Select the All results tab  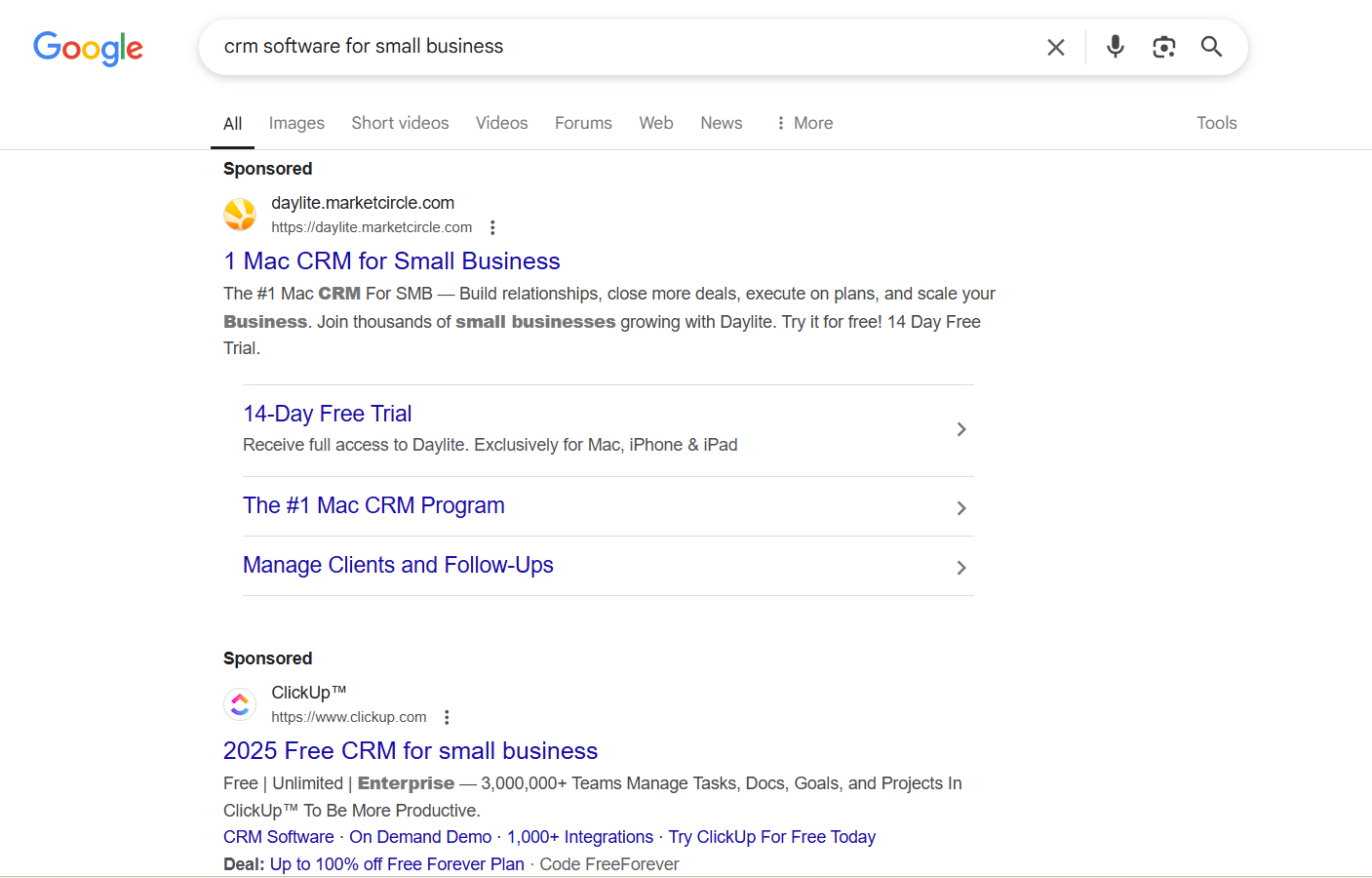(x=232, y=124)
